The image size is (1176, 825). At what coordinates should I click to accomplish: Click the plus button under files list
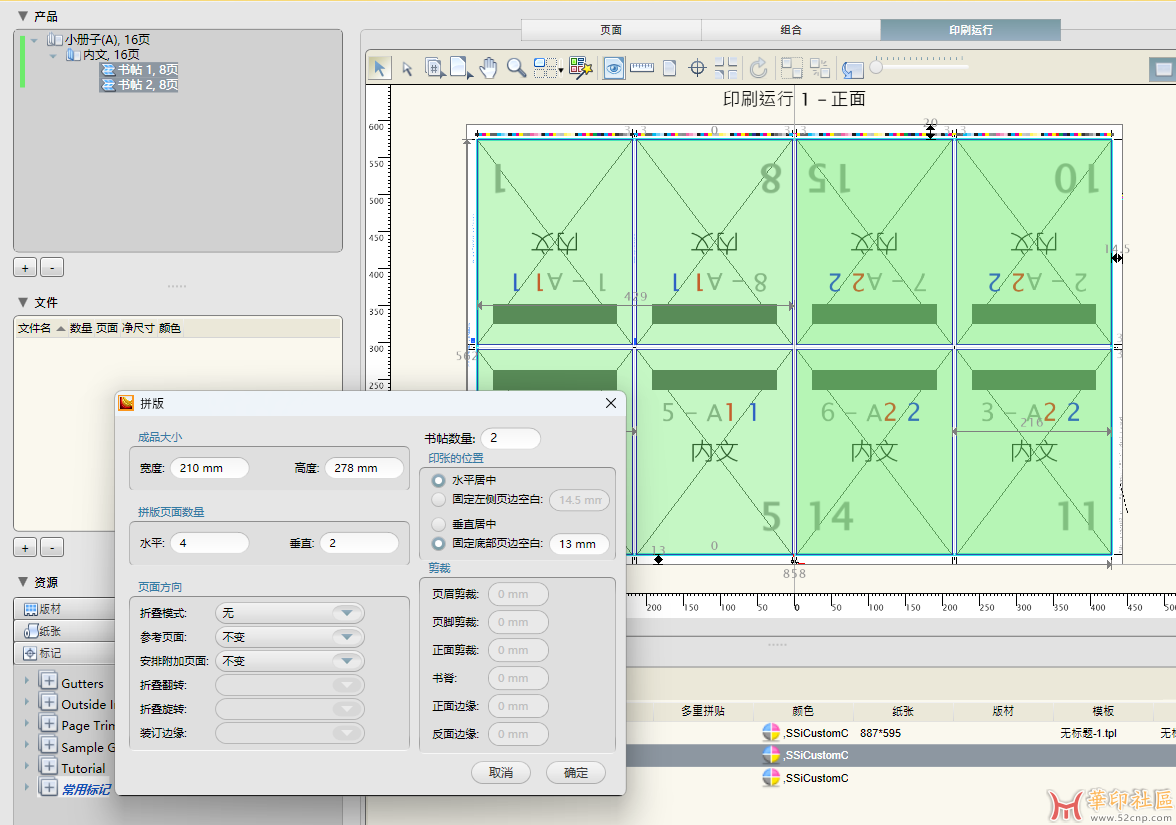25,548
